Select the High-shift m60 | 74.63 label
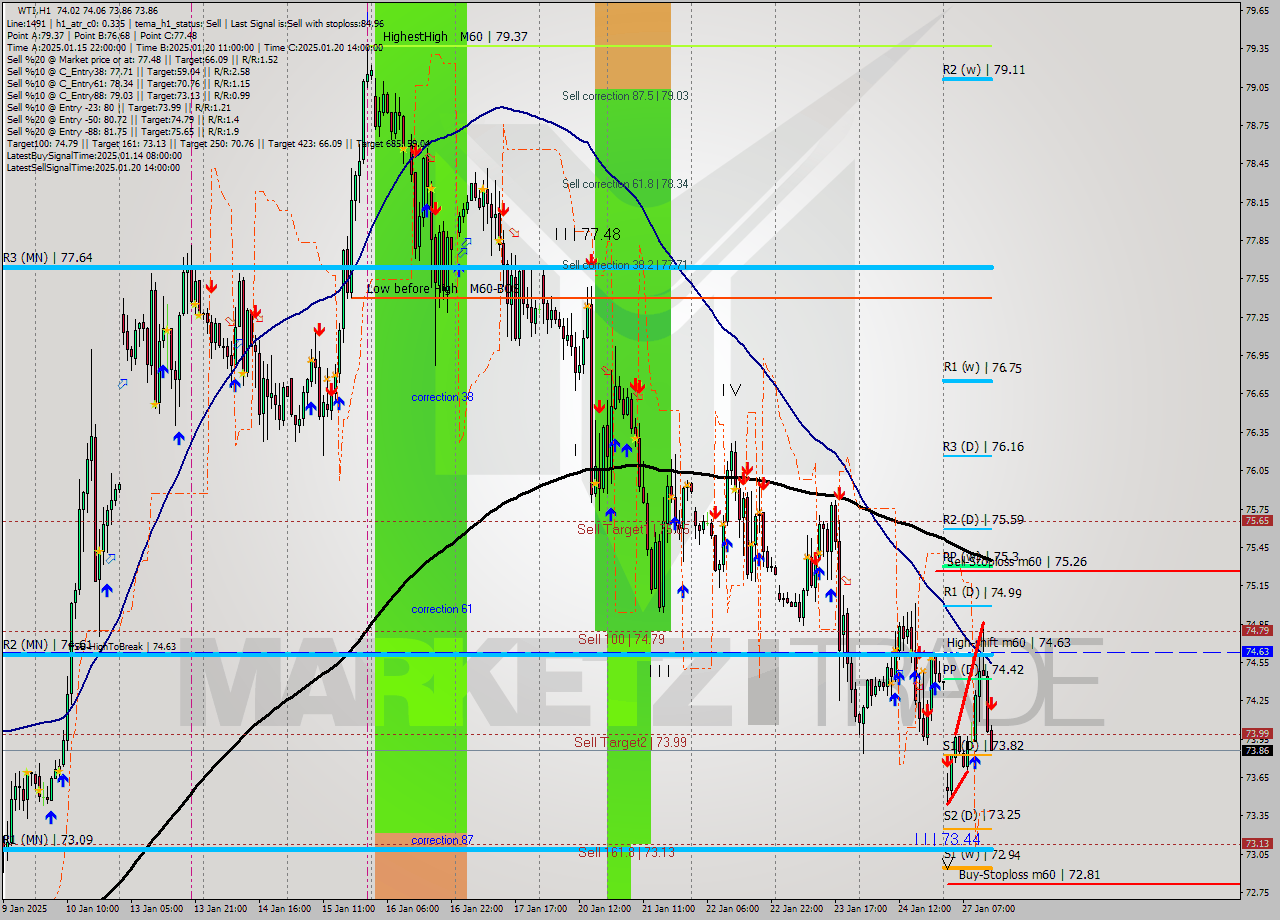This screenshot has width=1280, height=920. pos(1009,644)
